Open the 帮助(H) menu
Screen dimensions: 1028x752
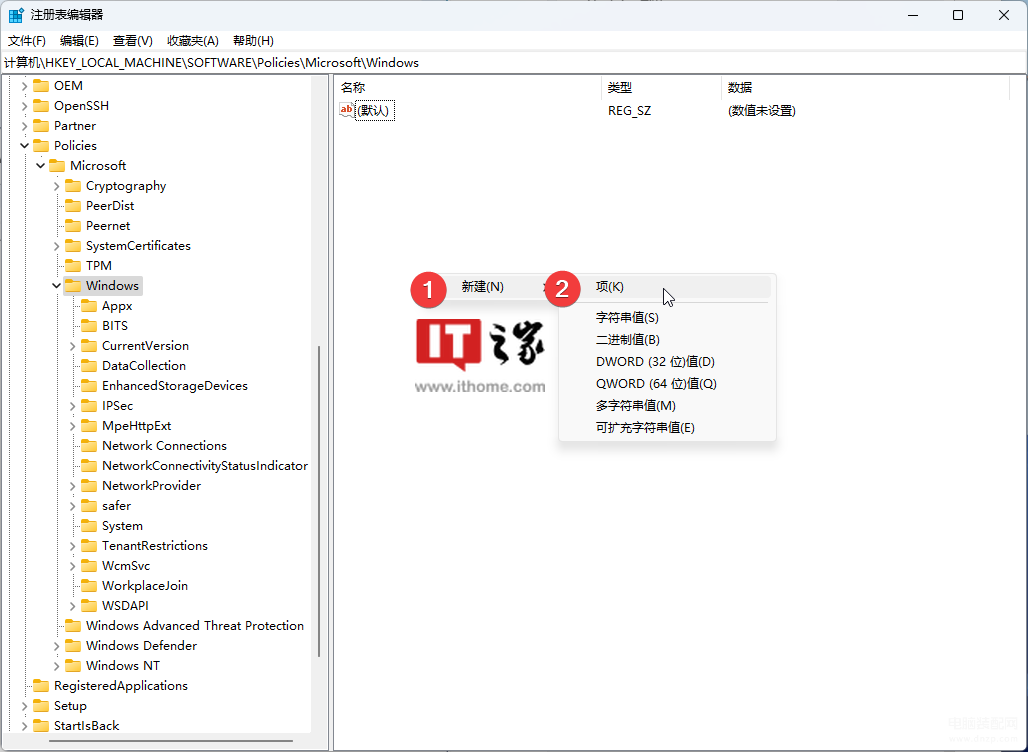(x=253, y=41)
